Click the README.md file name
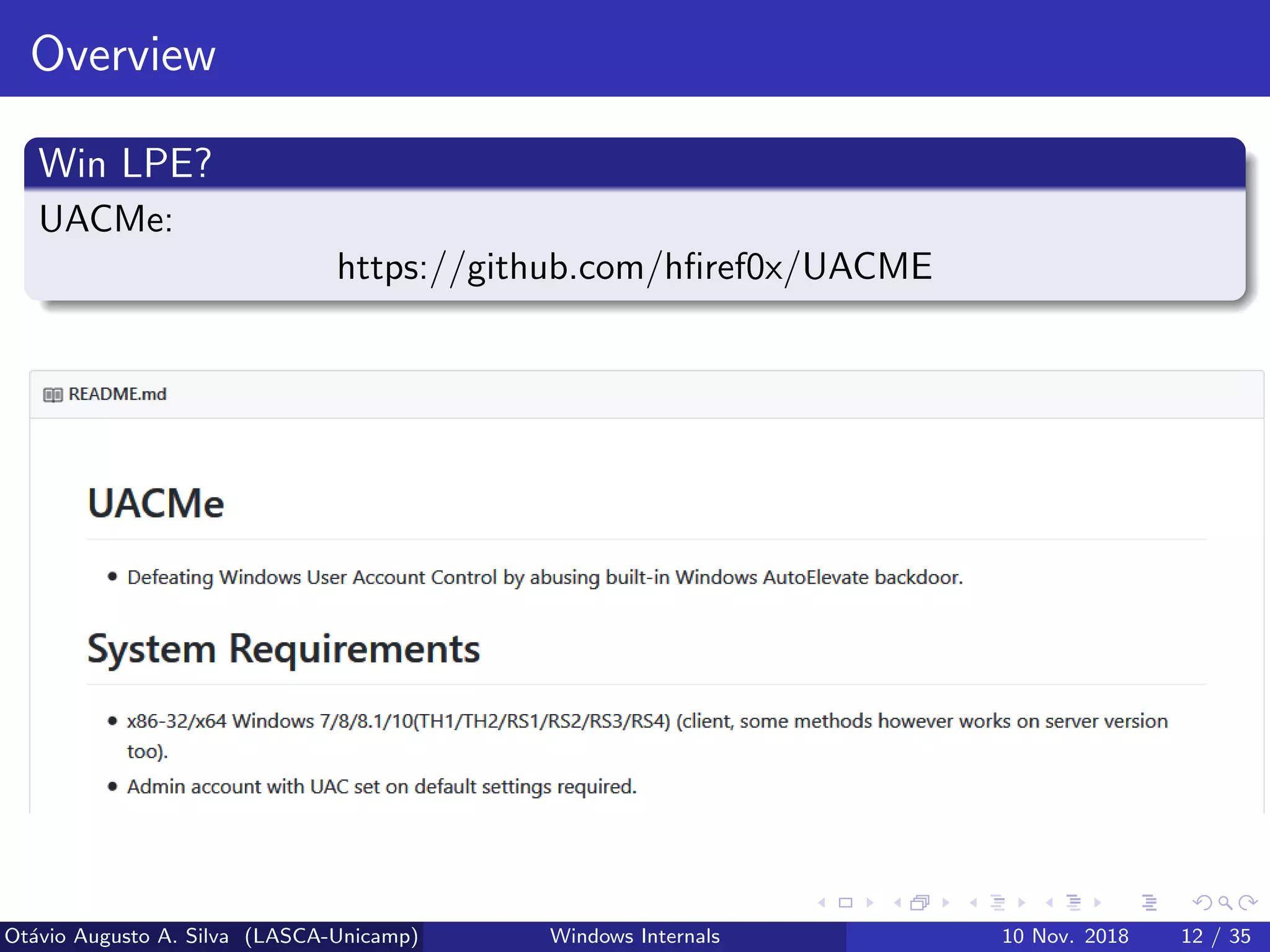 click(x=117, y=394)
